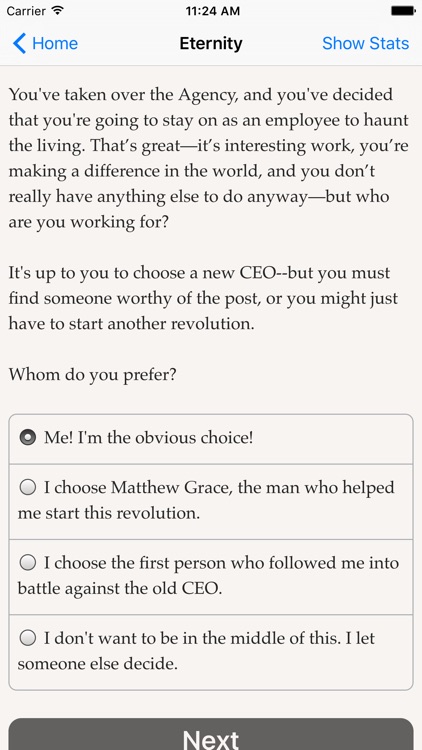Go back to Home
422x750 pixels.
tap(45, 44)
